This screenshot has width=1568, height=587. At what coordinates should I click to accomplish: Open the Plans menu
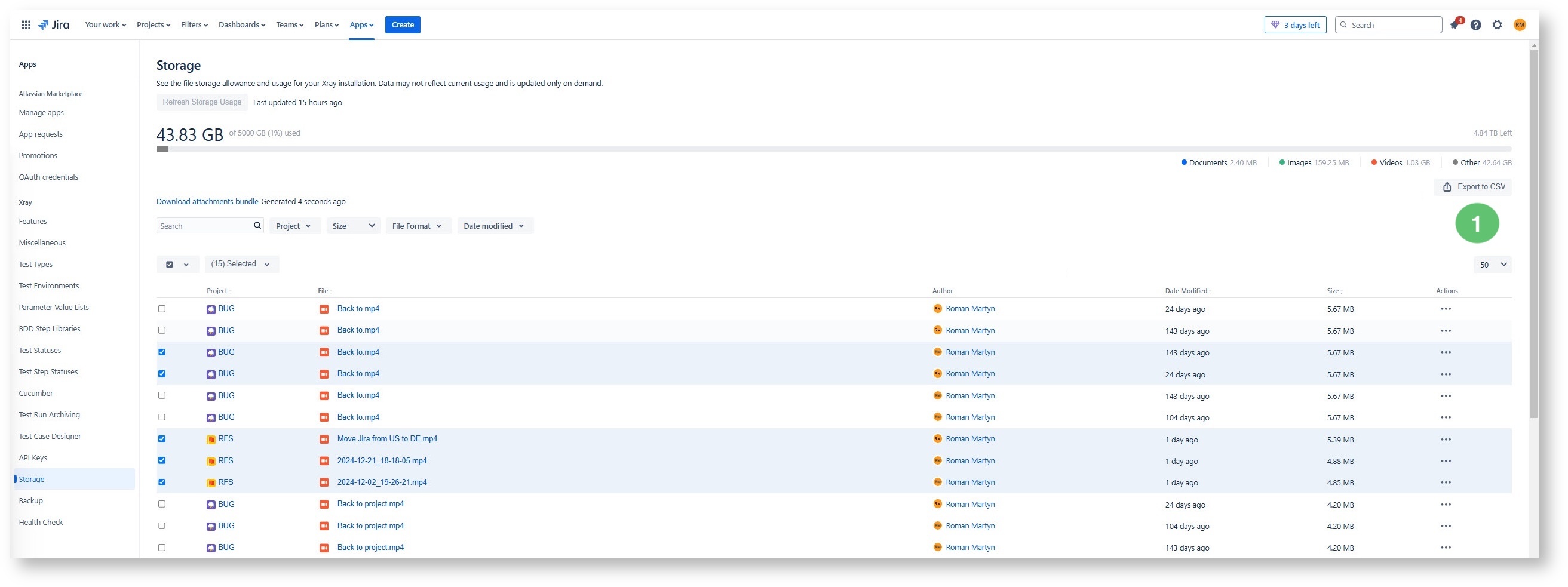pyautogui.click(x=326, y=25)
